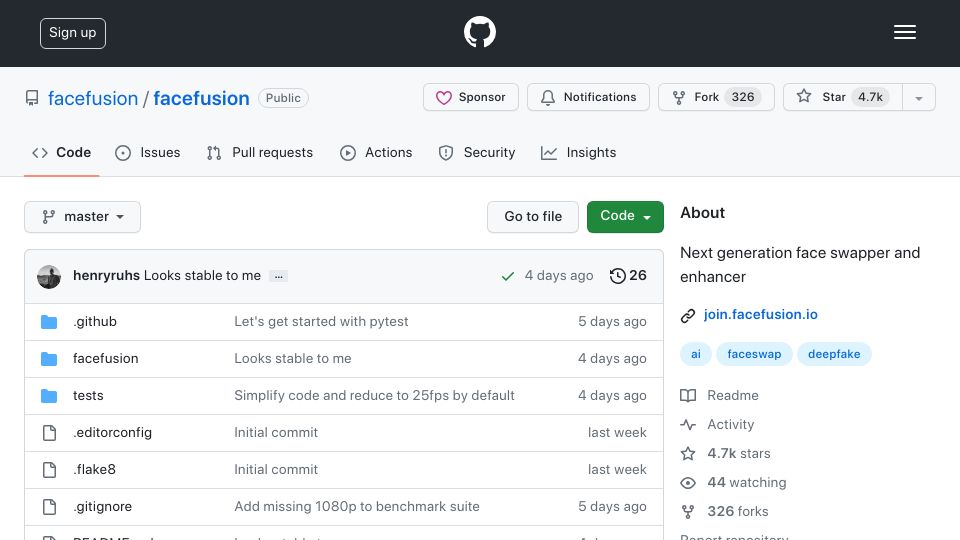Click the Activity pulse icon

[688, 424]
